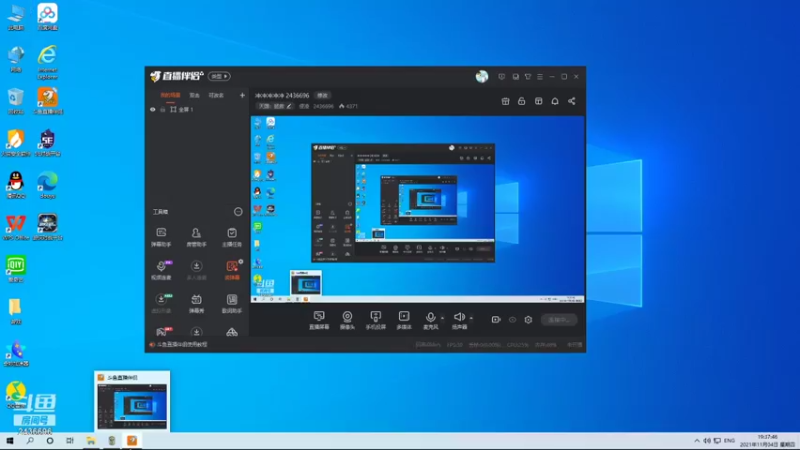Toggle preview eye icon in bottom bar
The image size is (800, 450).
(x=512, y=320)
